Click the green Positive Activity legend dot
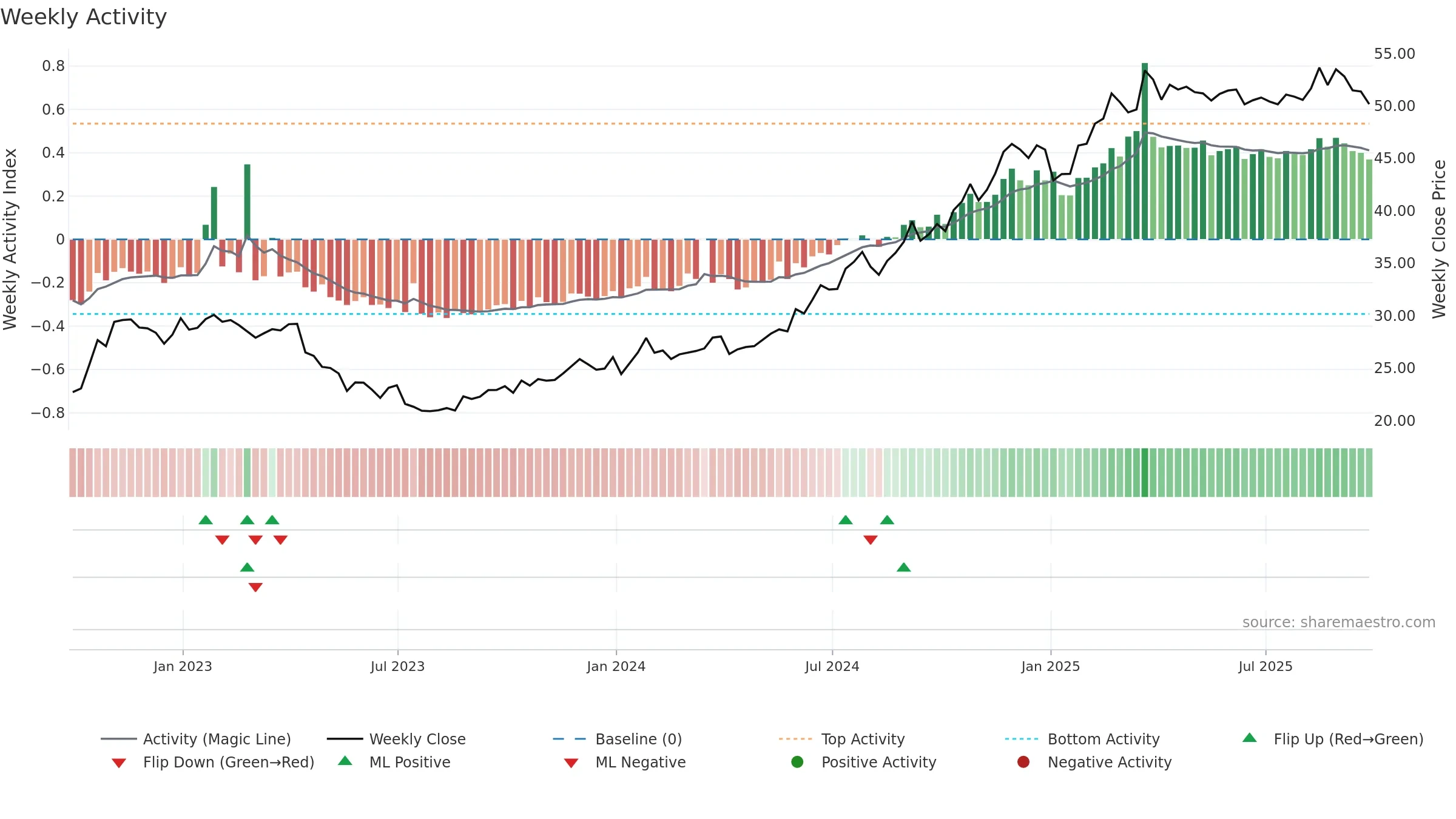 (x=798, y=762)
